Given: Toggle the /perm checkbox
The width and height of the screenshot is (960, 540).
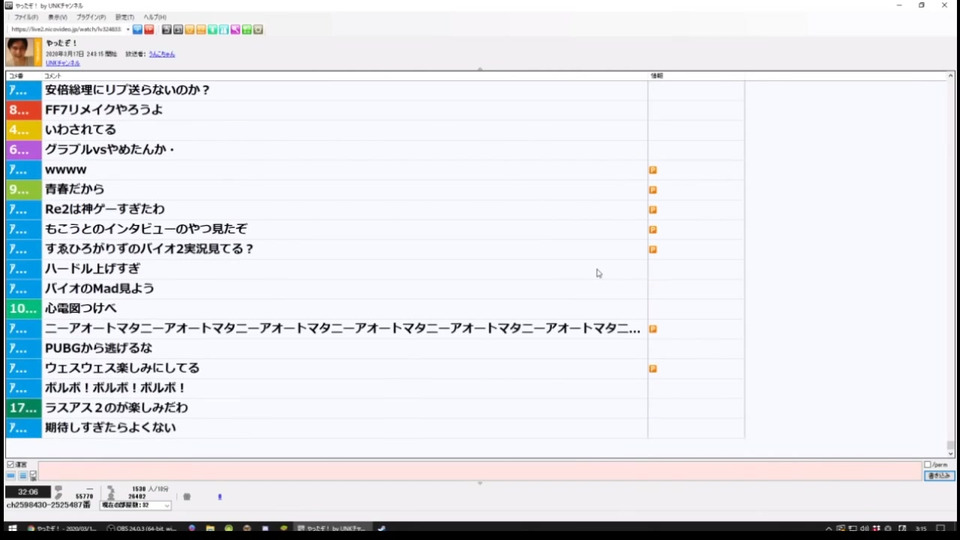Looking at the screenshot, I should 928,465.
